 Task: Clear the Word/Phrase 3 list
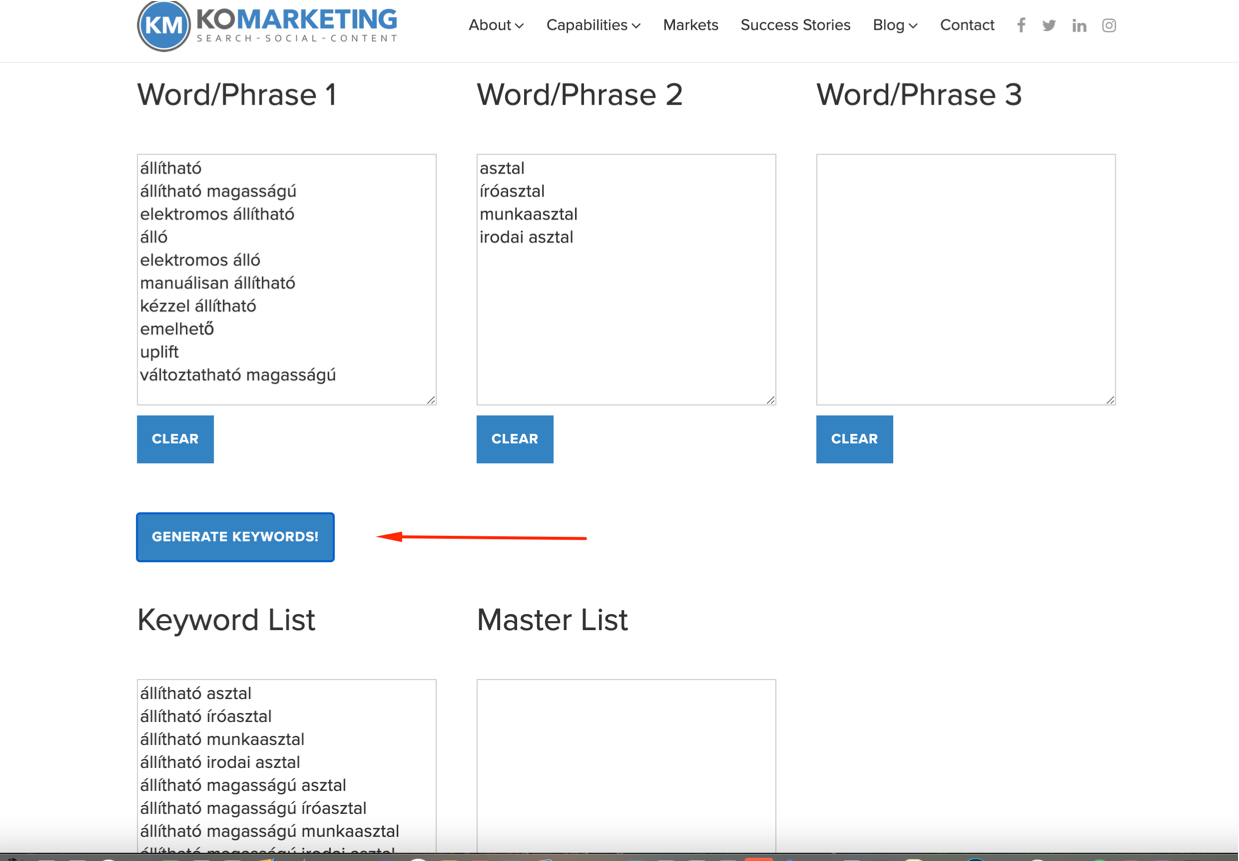tap(854, 439)
